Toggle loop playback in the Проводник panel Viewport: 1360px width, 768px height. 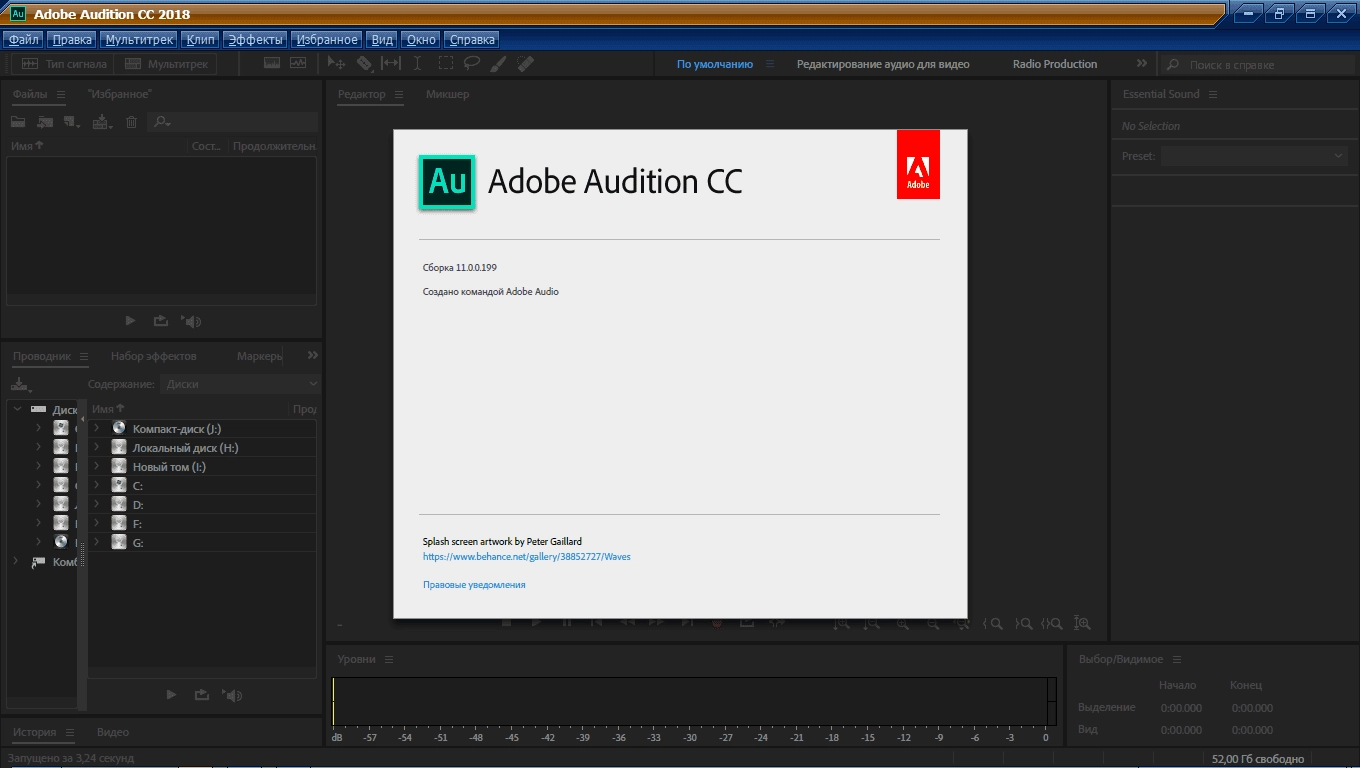tap(201, 695)
